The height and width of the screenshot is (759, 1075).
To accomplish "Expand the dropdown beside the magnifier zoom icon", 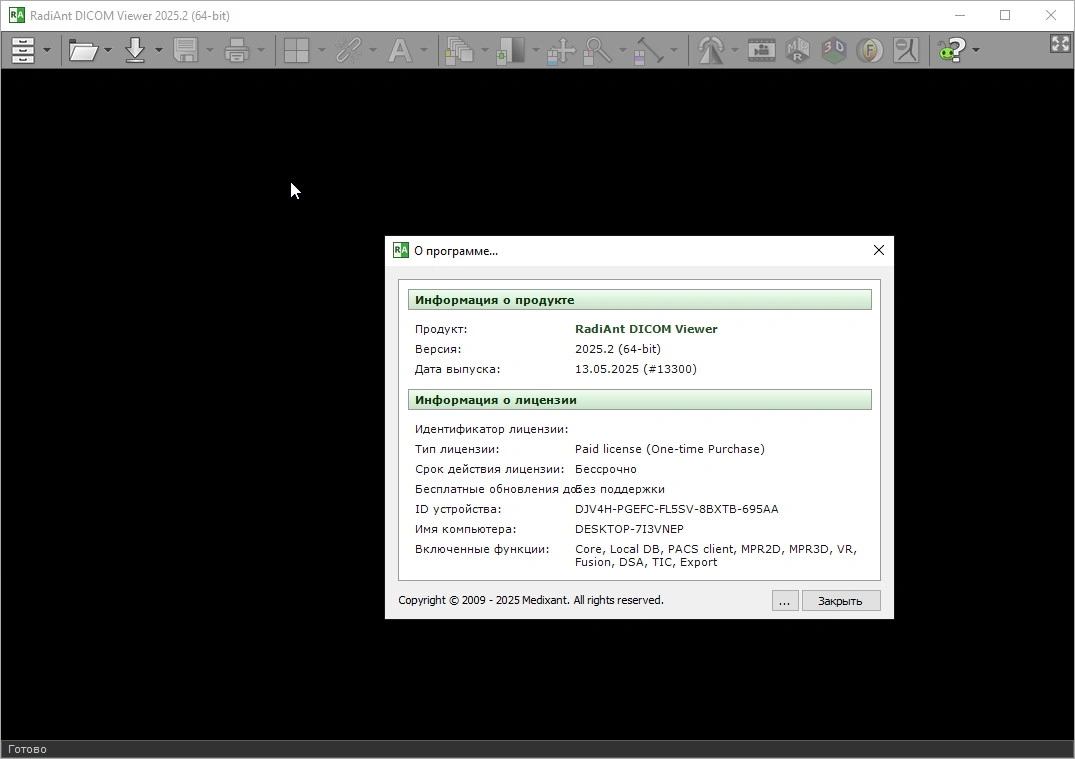I will click(623, 50).
